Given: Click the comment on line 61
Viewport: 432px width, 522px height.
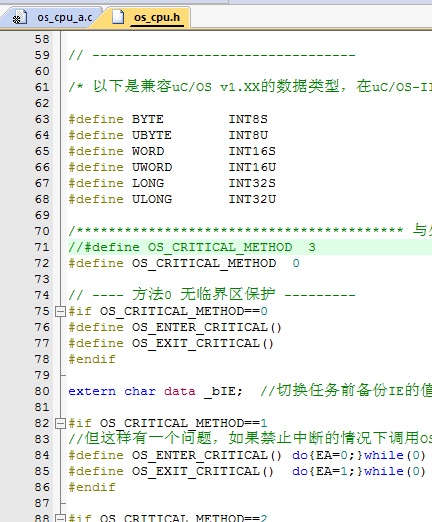Looking at the screenshot, I should [x=250, y=87].
